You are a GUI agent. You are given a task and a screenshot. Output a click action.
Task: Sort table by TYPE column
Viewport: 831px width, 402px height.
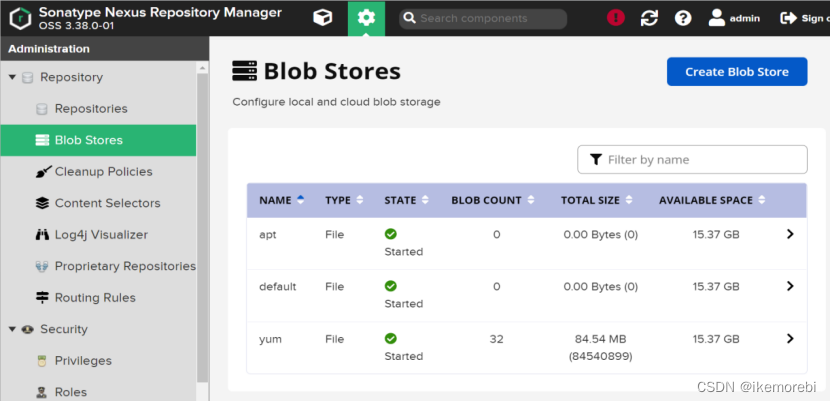(344, 200)
